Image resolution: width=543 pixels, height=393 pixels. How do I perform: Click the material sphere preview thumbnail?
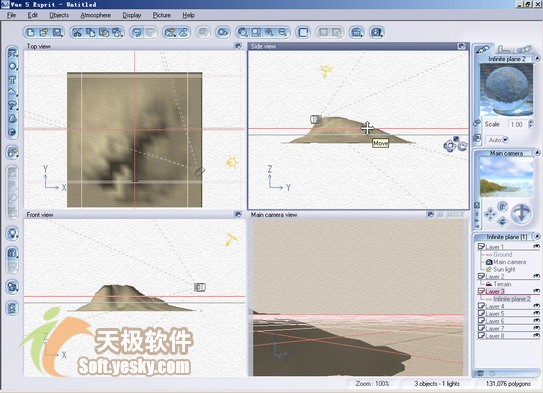[506, 89]
